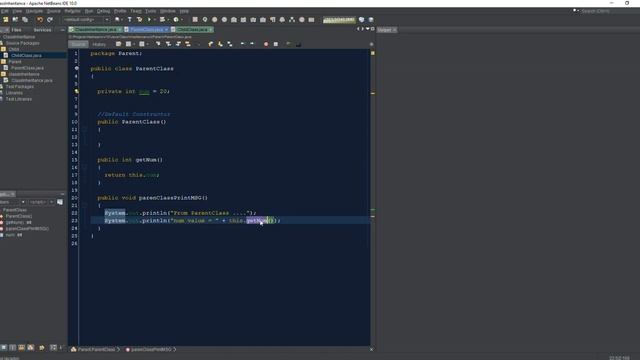
Task: Switch to the Files panel tab
Action: pos(17,30)
